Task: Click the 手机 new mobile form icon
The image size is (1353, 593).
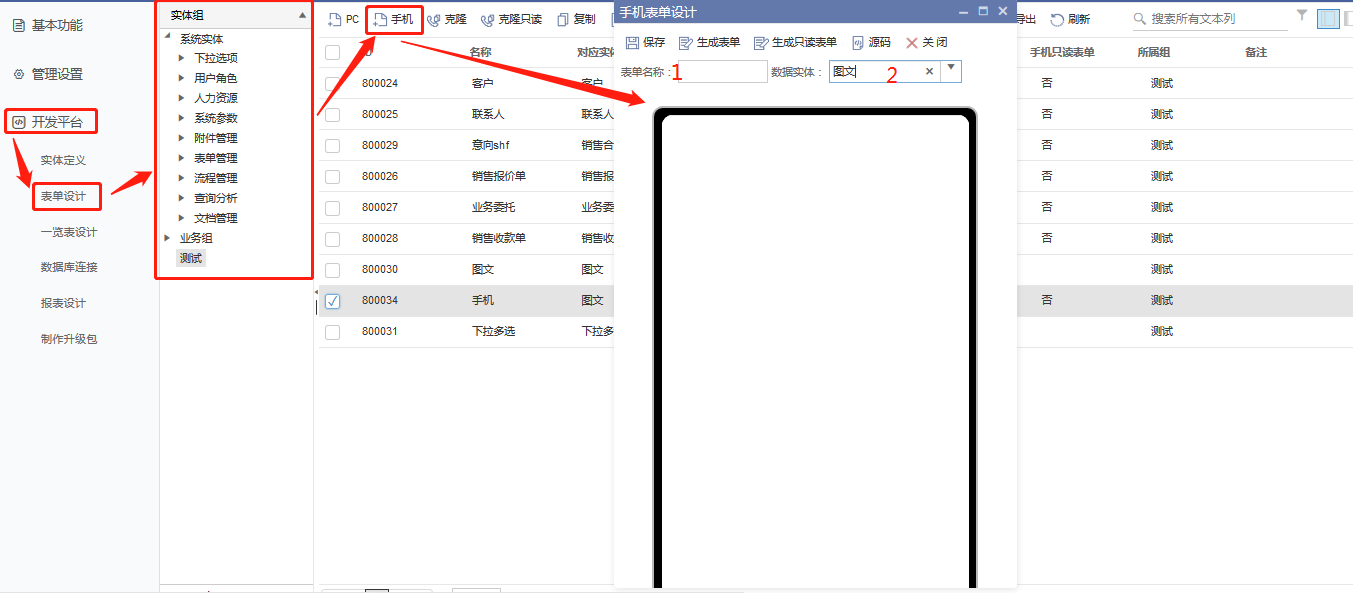Action: (x=381, y=20)
